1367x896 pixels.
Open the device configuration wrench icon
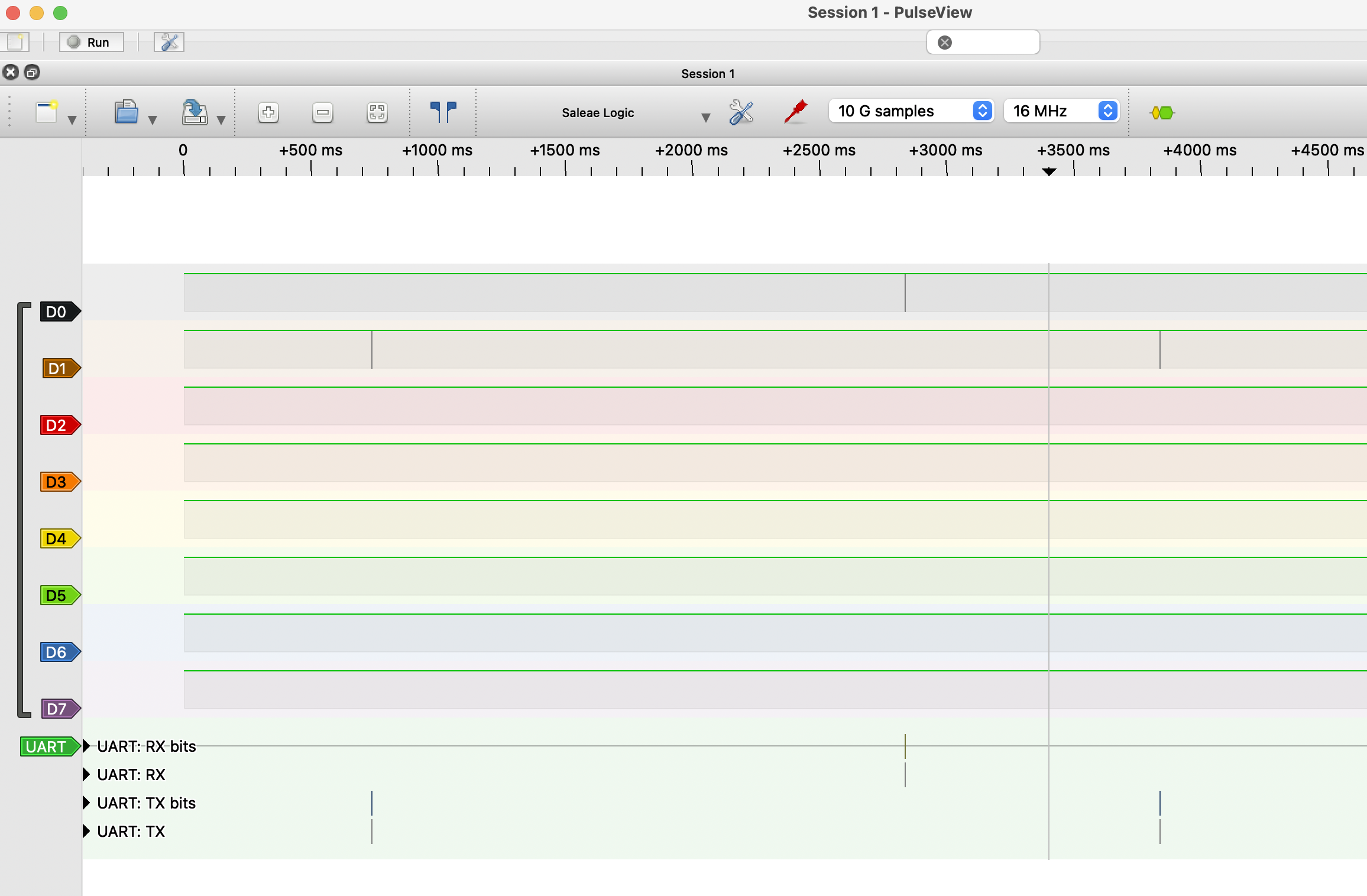(741, 112)
